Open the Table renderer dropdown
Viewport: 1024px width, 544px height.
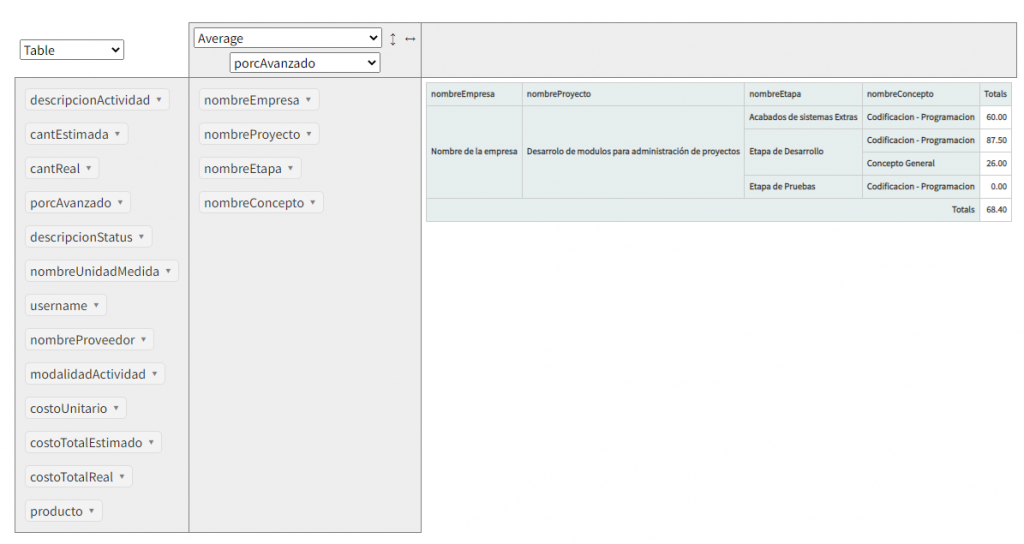pyautogui.click(x=72, y=50)
